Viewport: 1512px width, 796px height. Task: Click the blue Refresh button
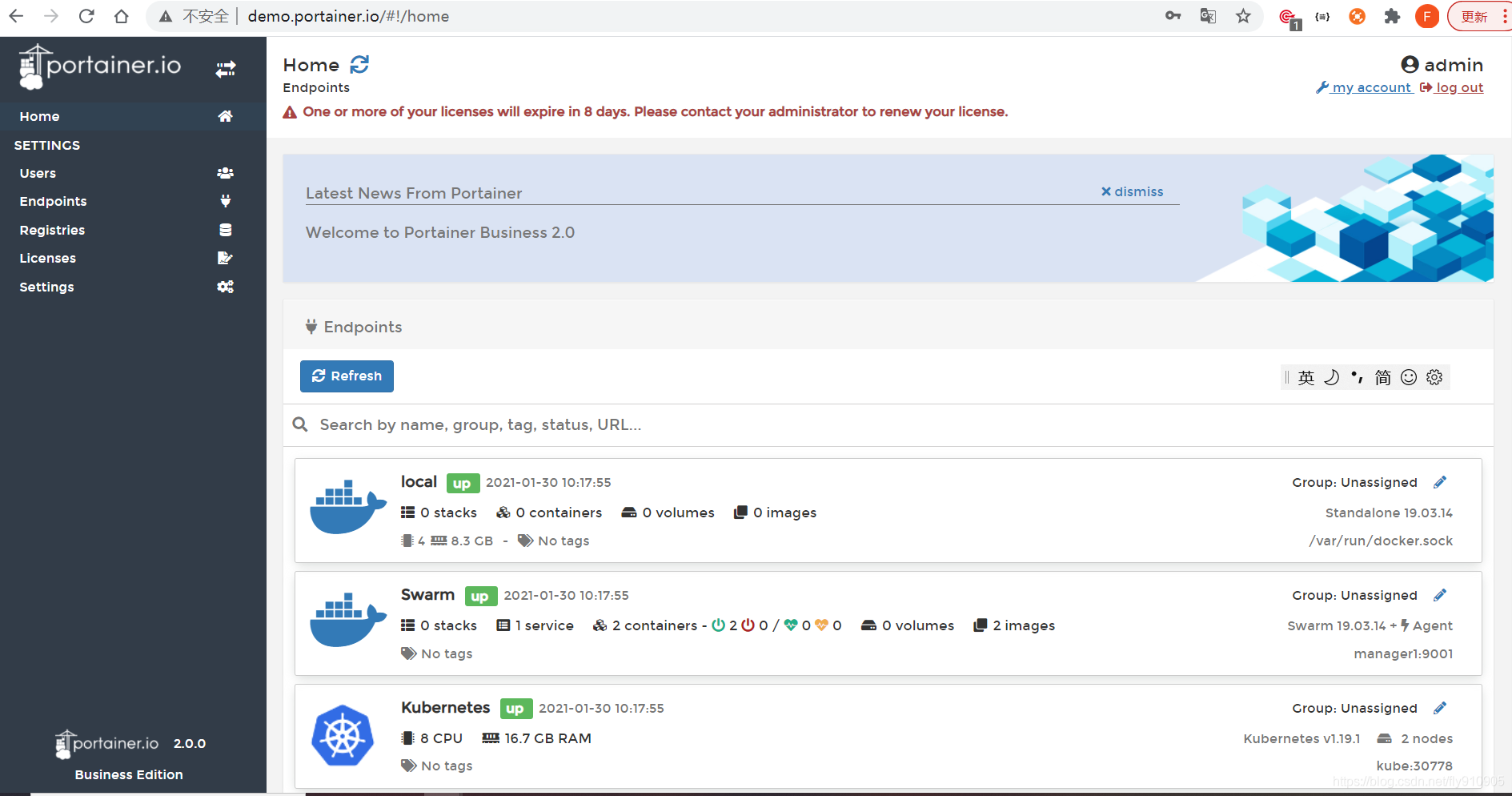347,376
